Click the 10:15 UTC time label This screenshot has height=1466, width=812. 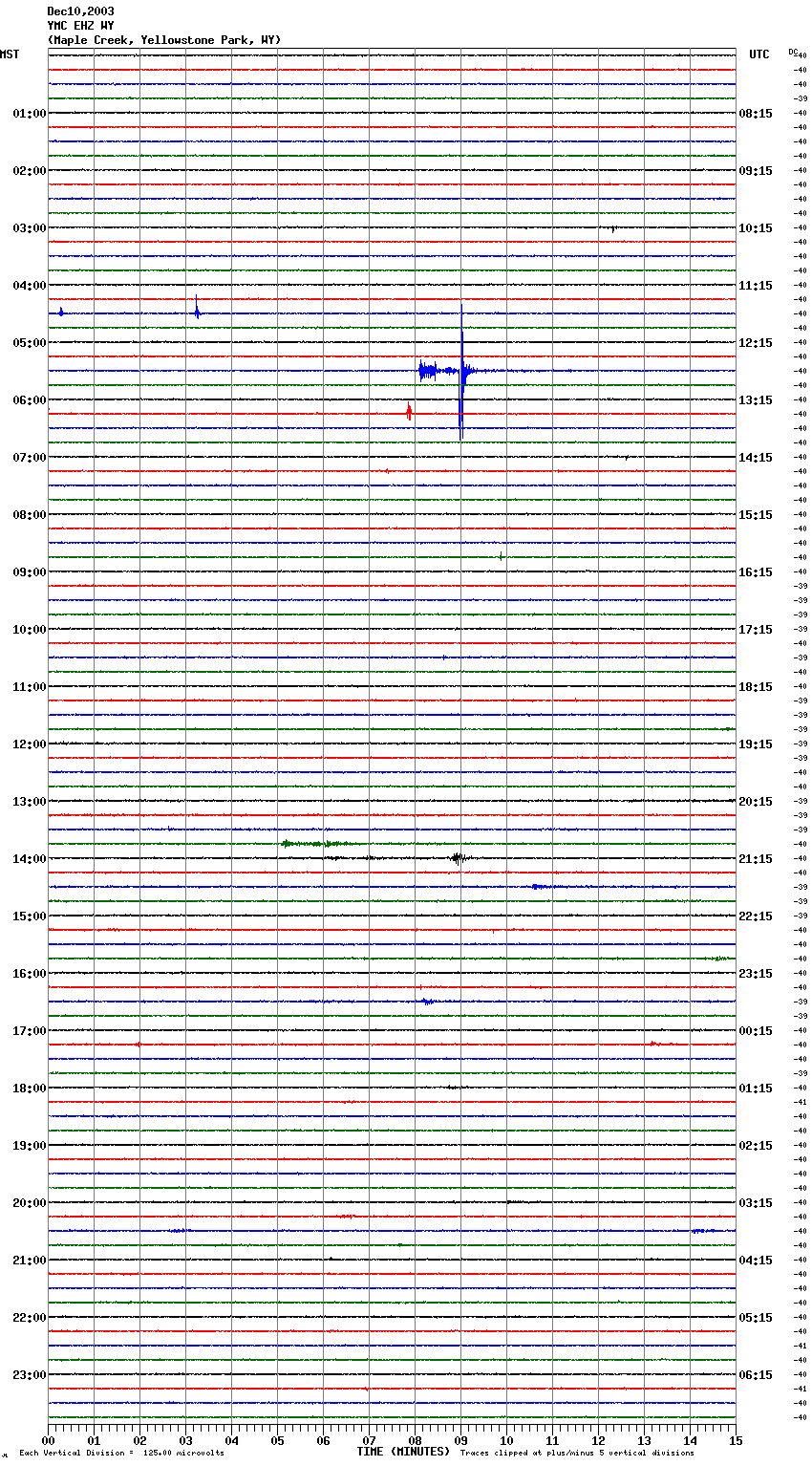[756, 228]
